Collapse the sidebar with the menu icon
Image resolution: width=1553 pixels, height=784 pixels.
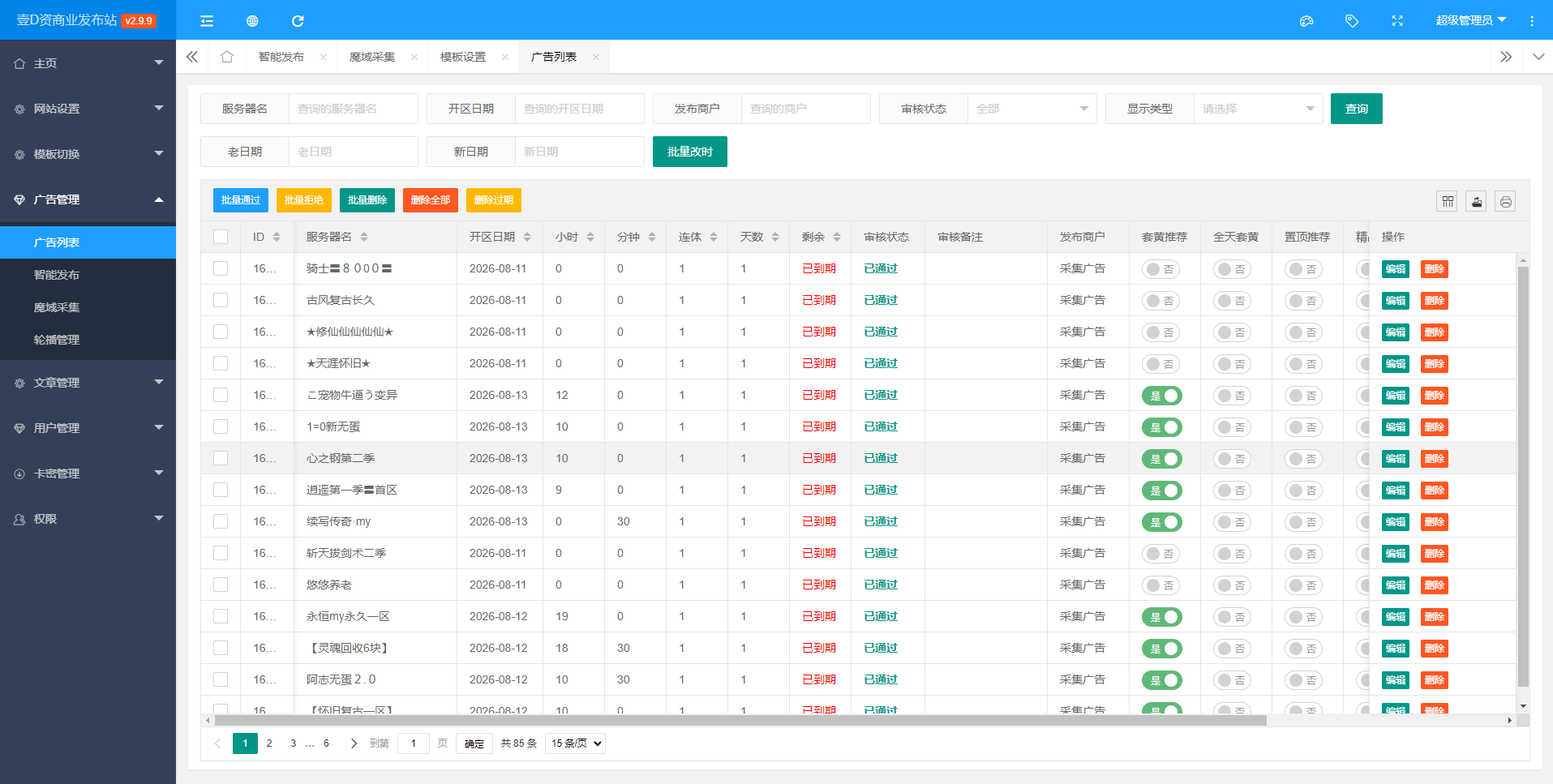coord(207,21)
